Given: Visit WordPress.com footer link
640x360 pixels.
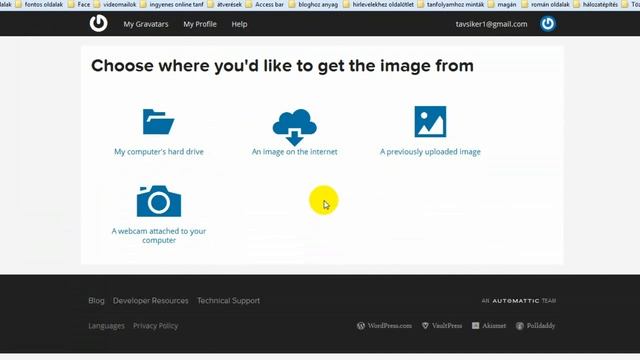Looking at the screenshot, I should tap(384, 326).
